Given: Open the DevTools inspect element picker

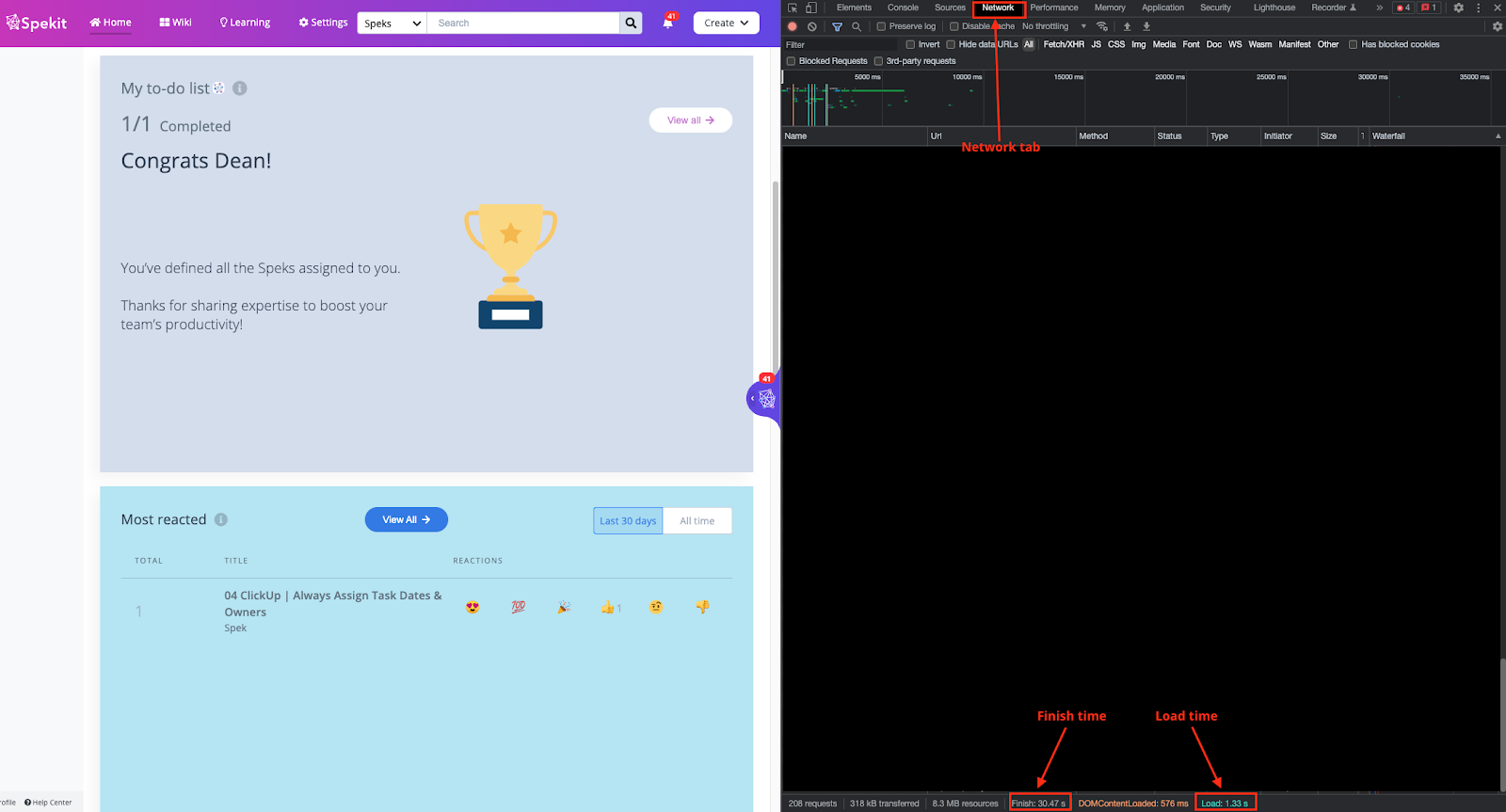Looking at the screenshot, I should 793,8.
